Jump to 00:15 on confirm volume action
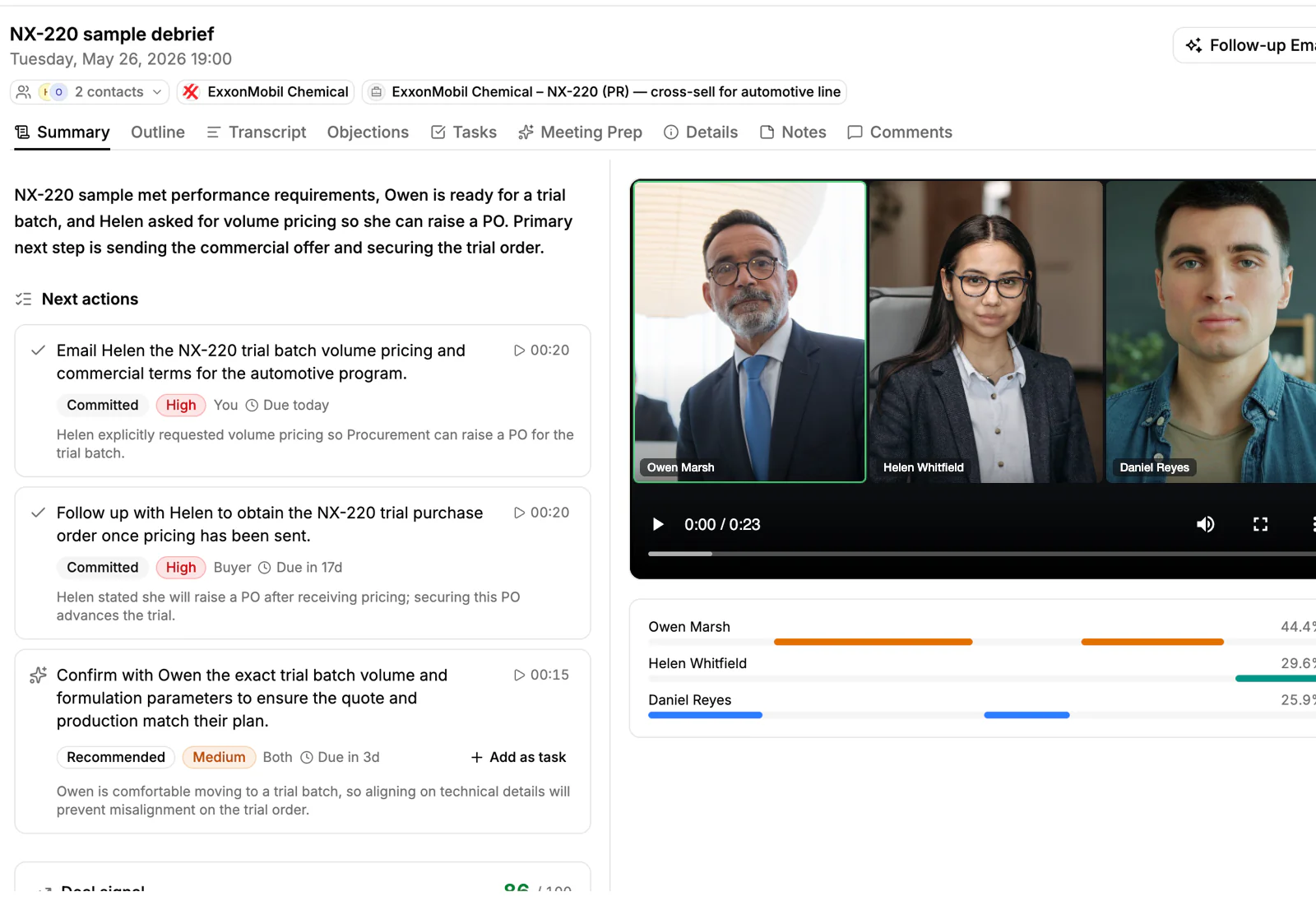The image size is (1316, 910). click(x=541, y=675)
